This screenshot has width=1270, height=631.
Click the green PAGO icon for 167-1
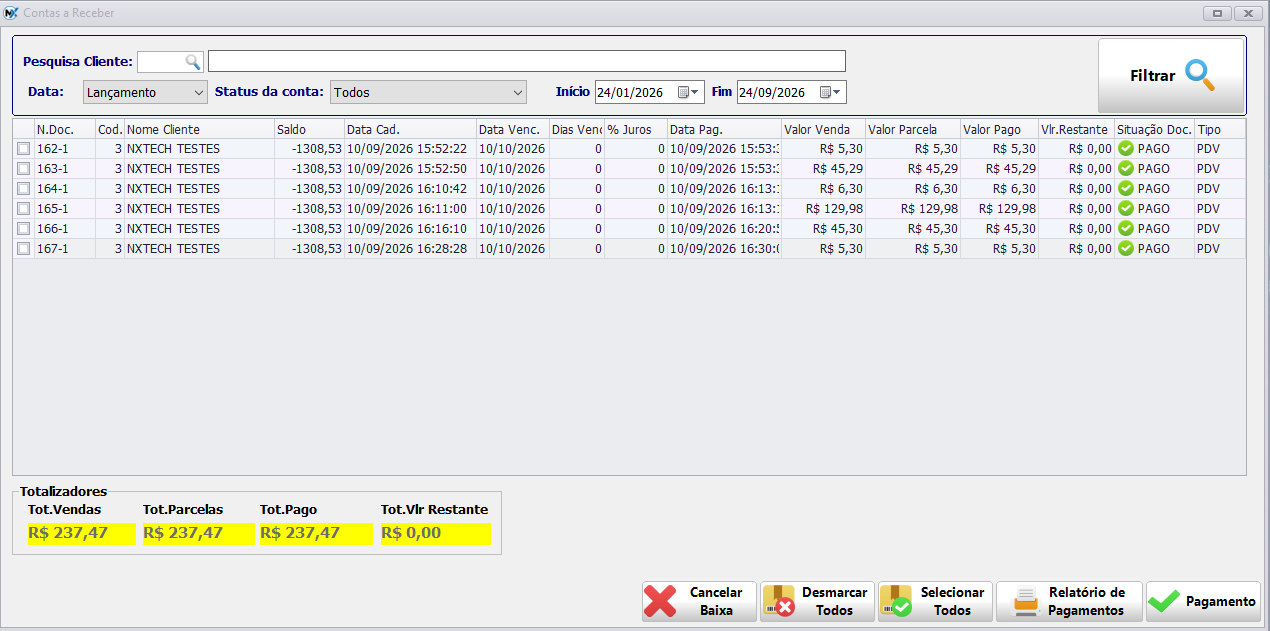(1126, 248)
